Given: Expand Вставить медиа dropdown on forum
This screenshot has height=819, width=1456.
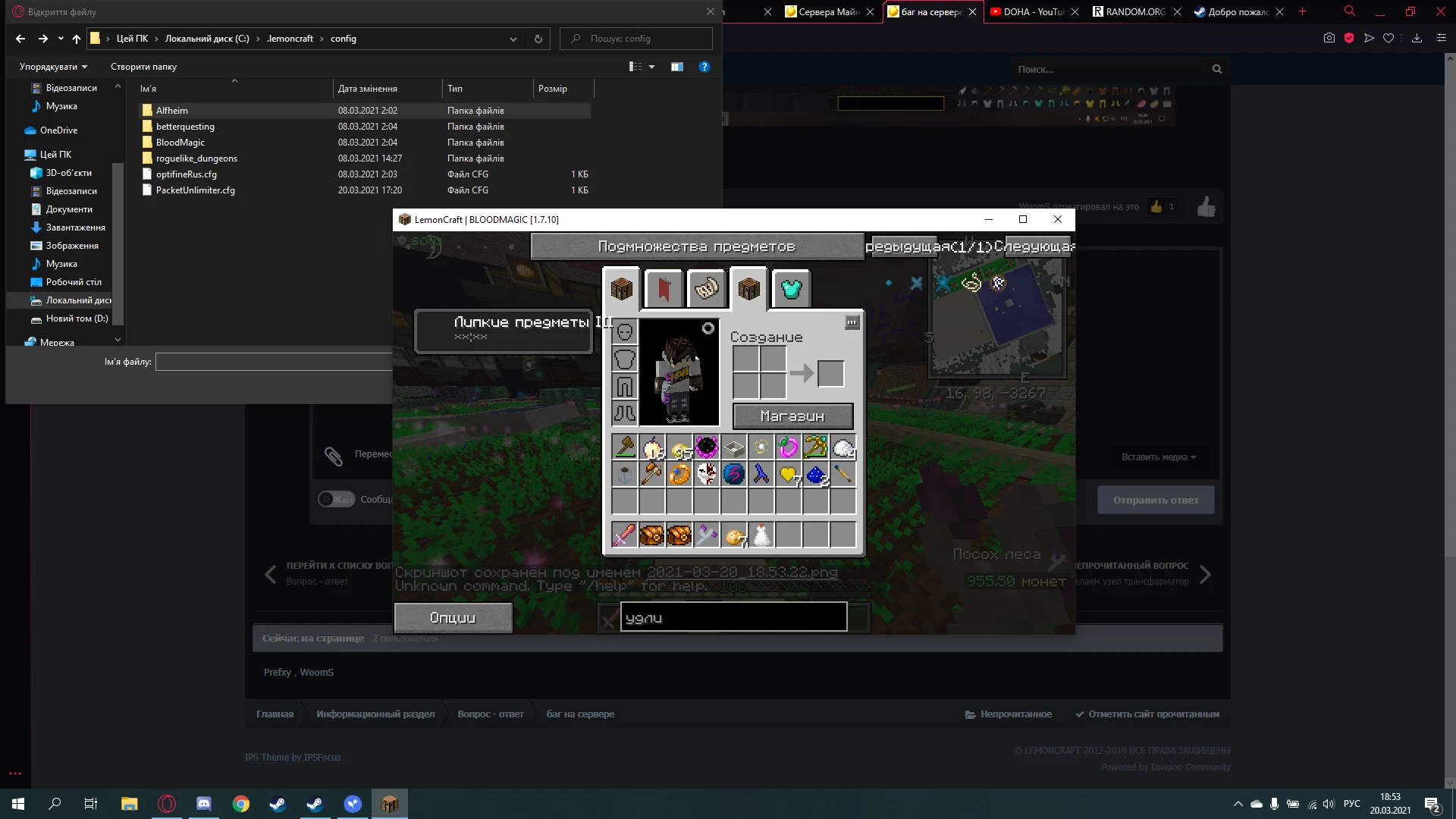Looking at the screenshot, I should click(1159, 457).
